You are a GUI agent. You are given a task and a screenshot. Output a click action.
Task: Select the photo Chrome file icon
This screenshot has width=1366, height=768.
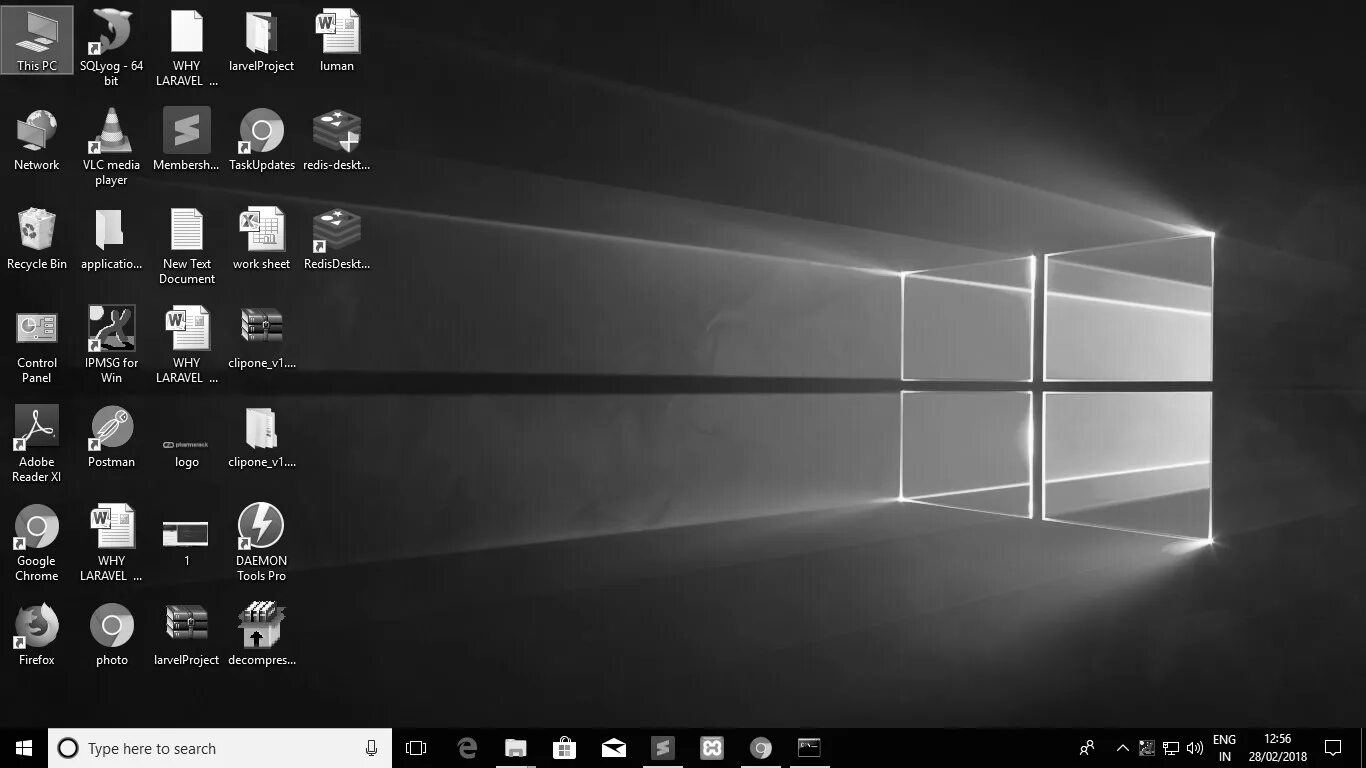(111, 634)
